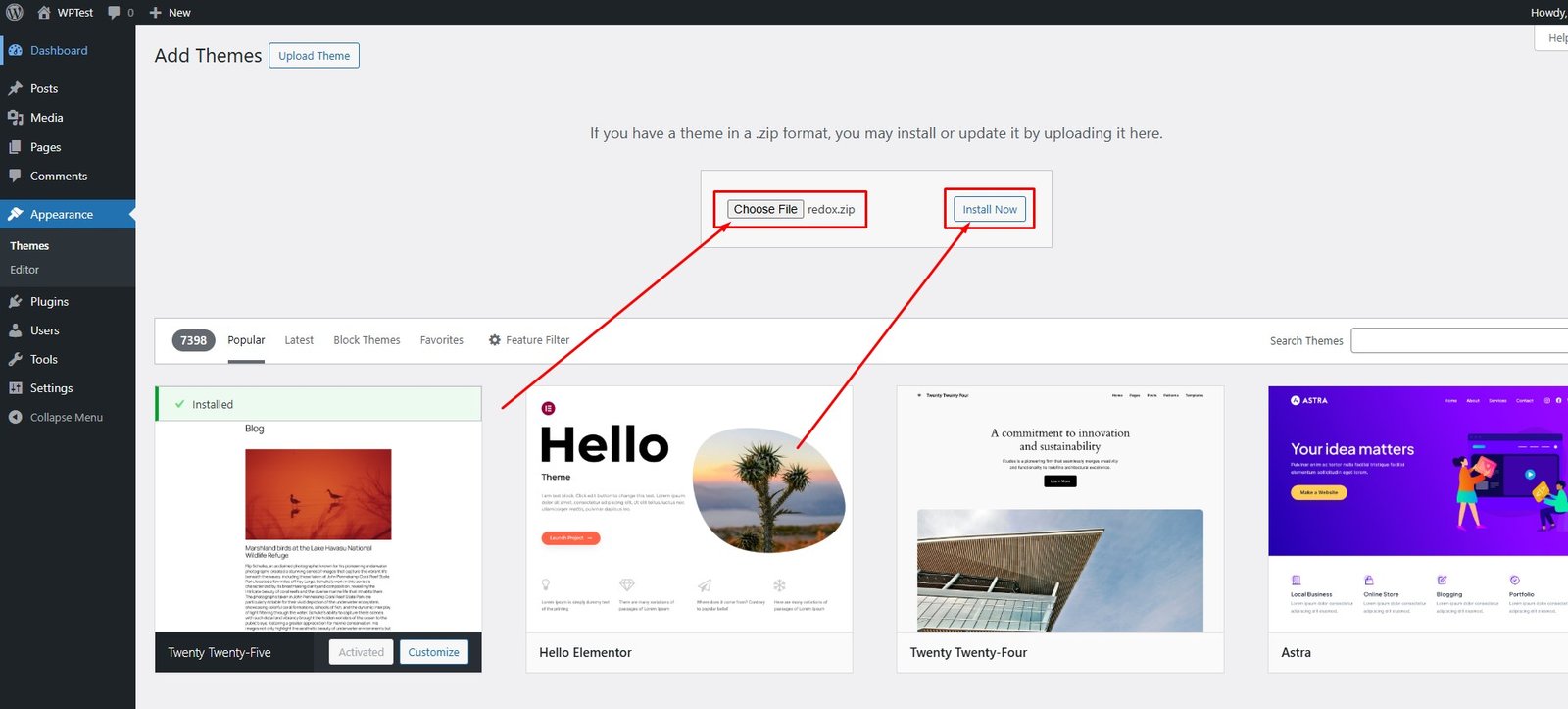Click the Twenty Twenty-Four theme name
This screenshot has height=709, width=1568.
[x=968, y=652]
